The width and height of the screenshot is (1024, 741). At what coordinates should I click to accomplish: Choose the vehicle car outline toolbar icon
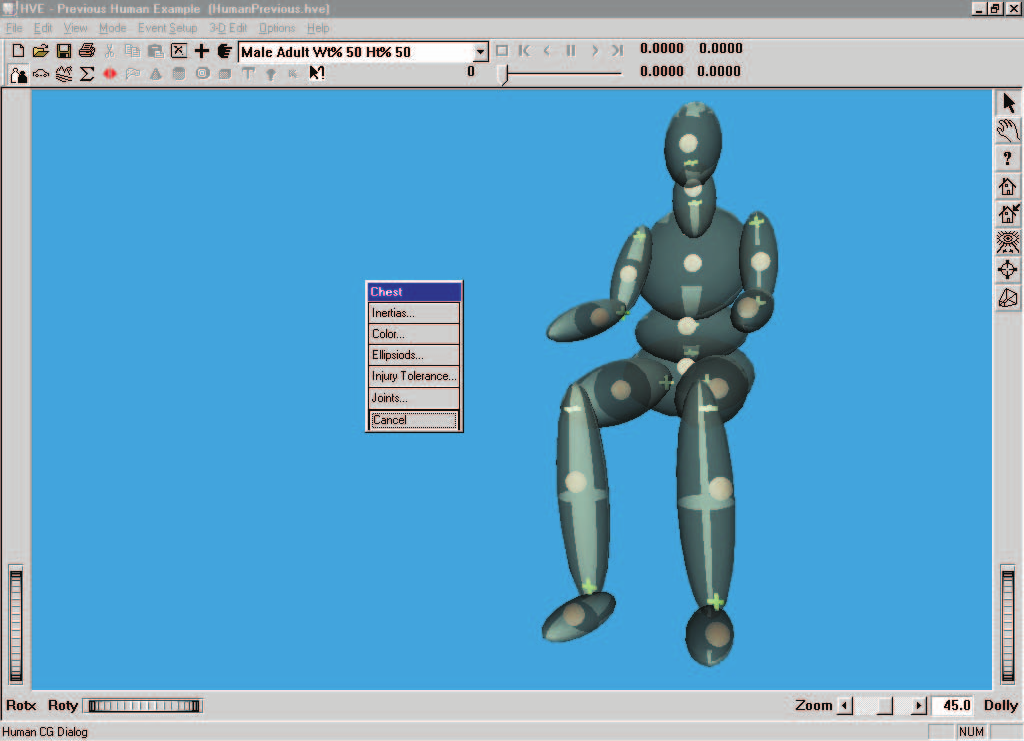point(41,74)
